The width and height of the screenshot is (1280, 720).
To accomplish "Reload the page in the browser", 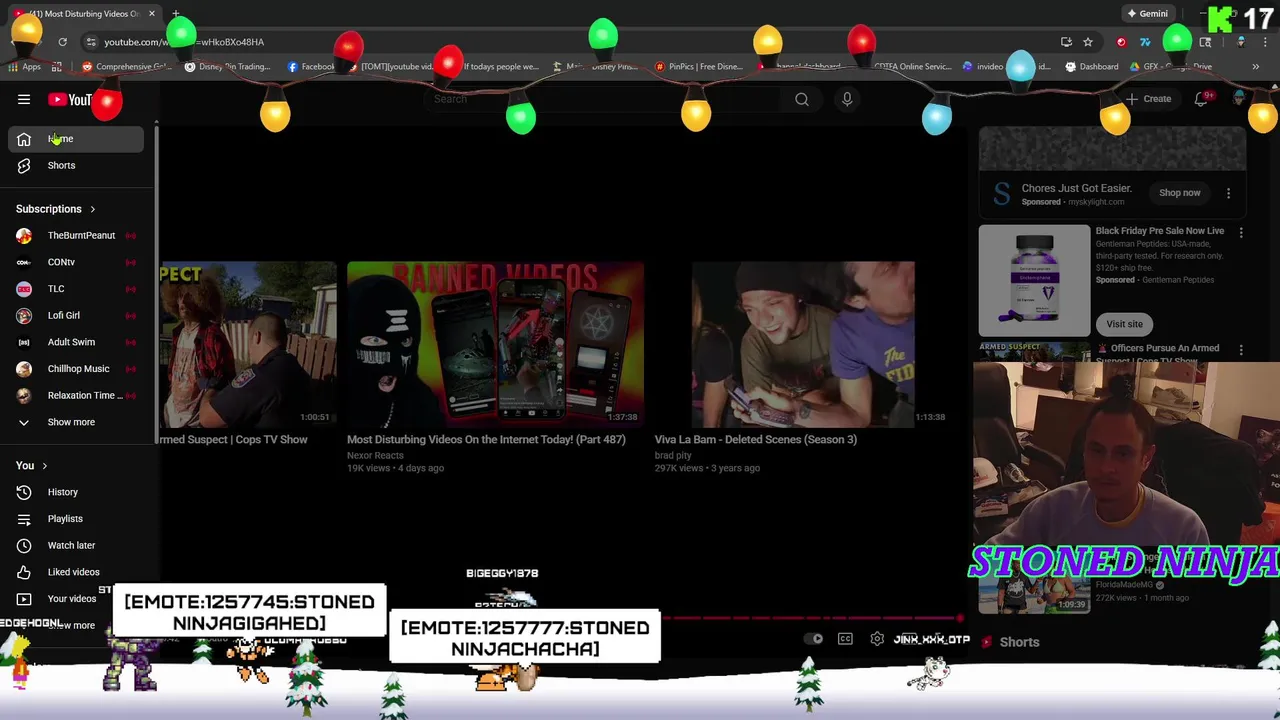I will [x=62, y=42].
